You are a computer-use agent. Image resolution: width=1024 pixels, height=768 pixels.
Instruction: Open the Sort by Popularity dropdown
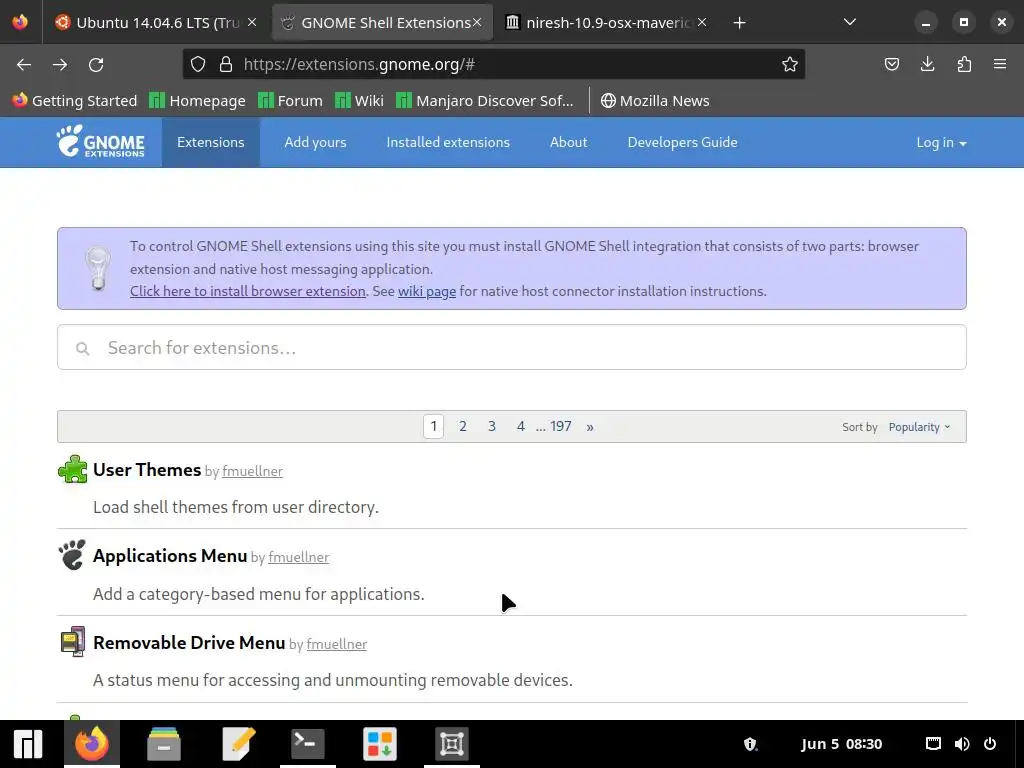coord(919,427)
